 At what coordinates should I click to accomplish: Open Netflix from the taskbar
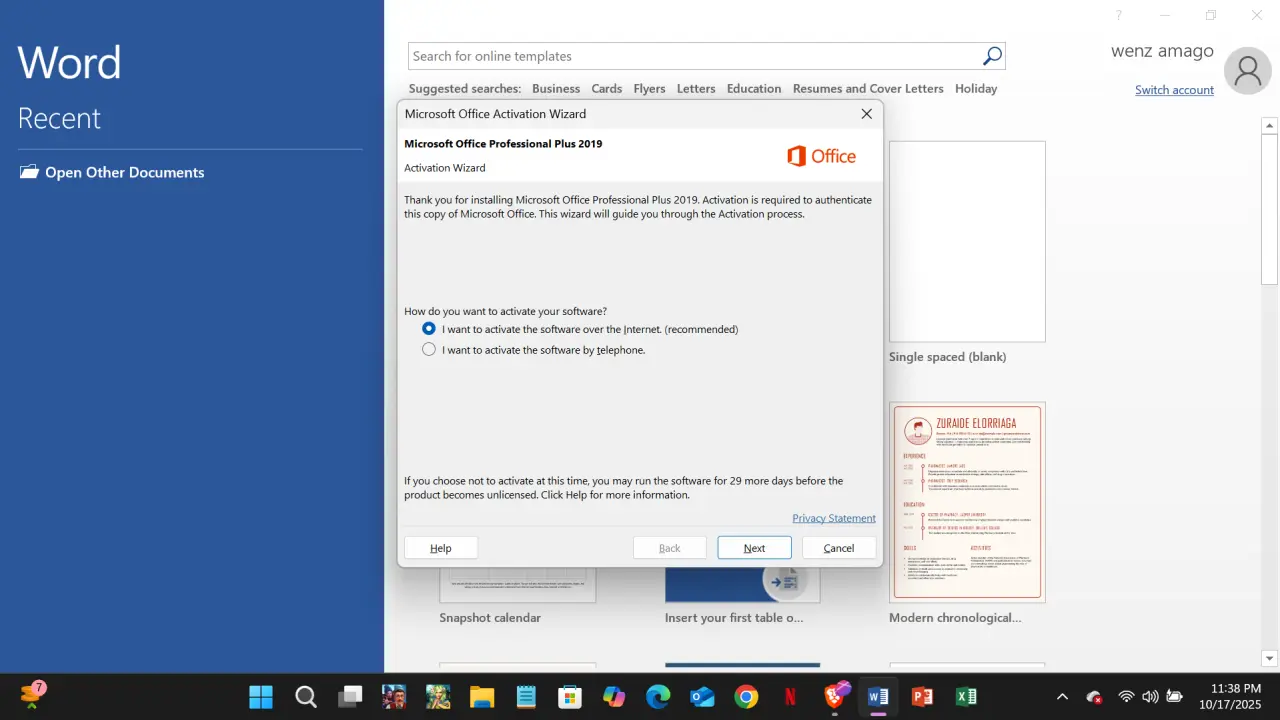point(790,697)
